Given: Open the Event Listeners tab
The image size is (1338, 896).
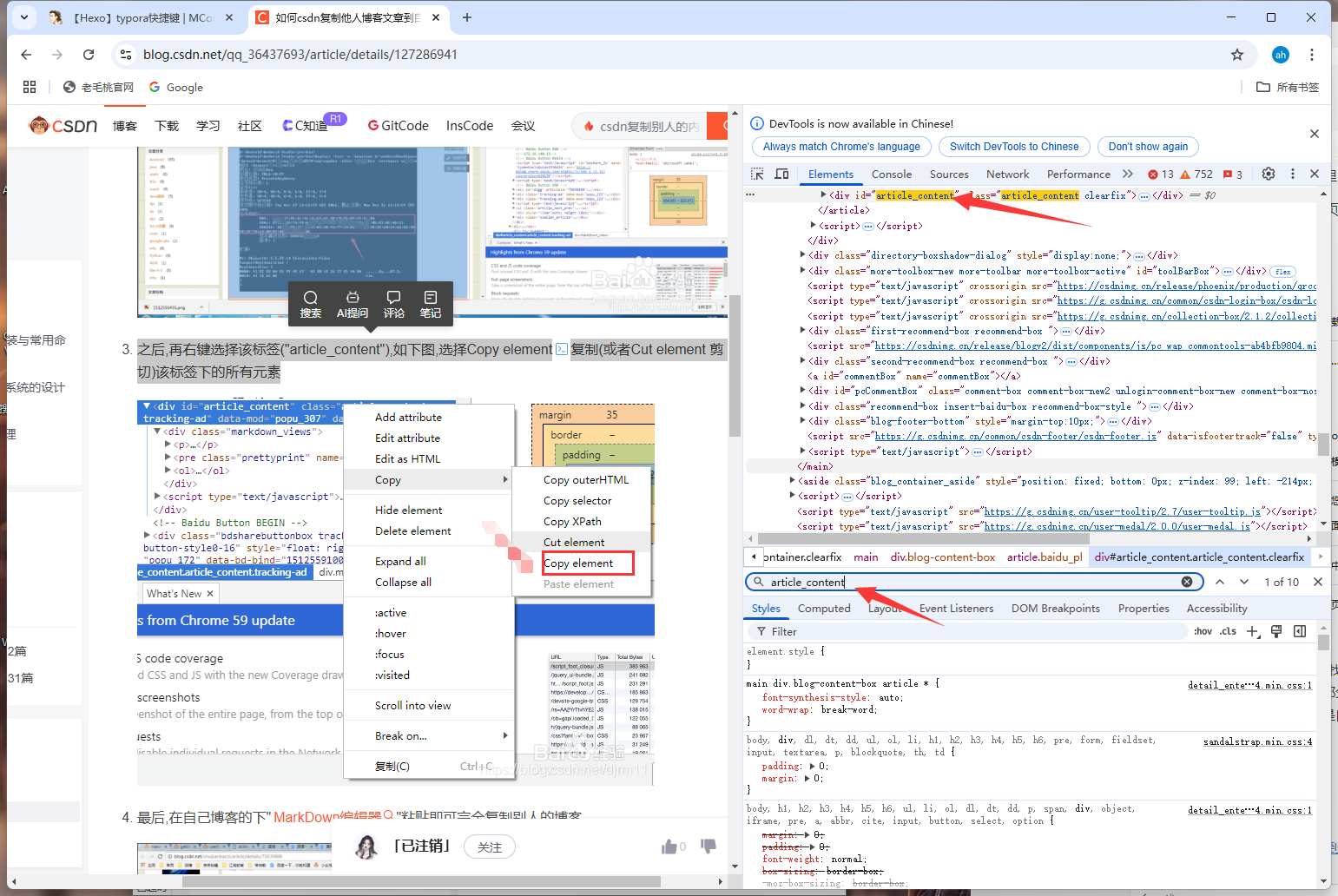Looking at the screenshot, I should (956, 609).
